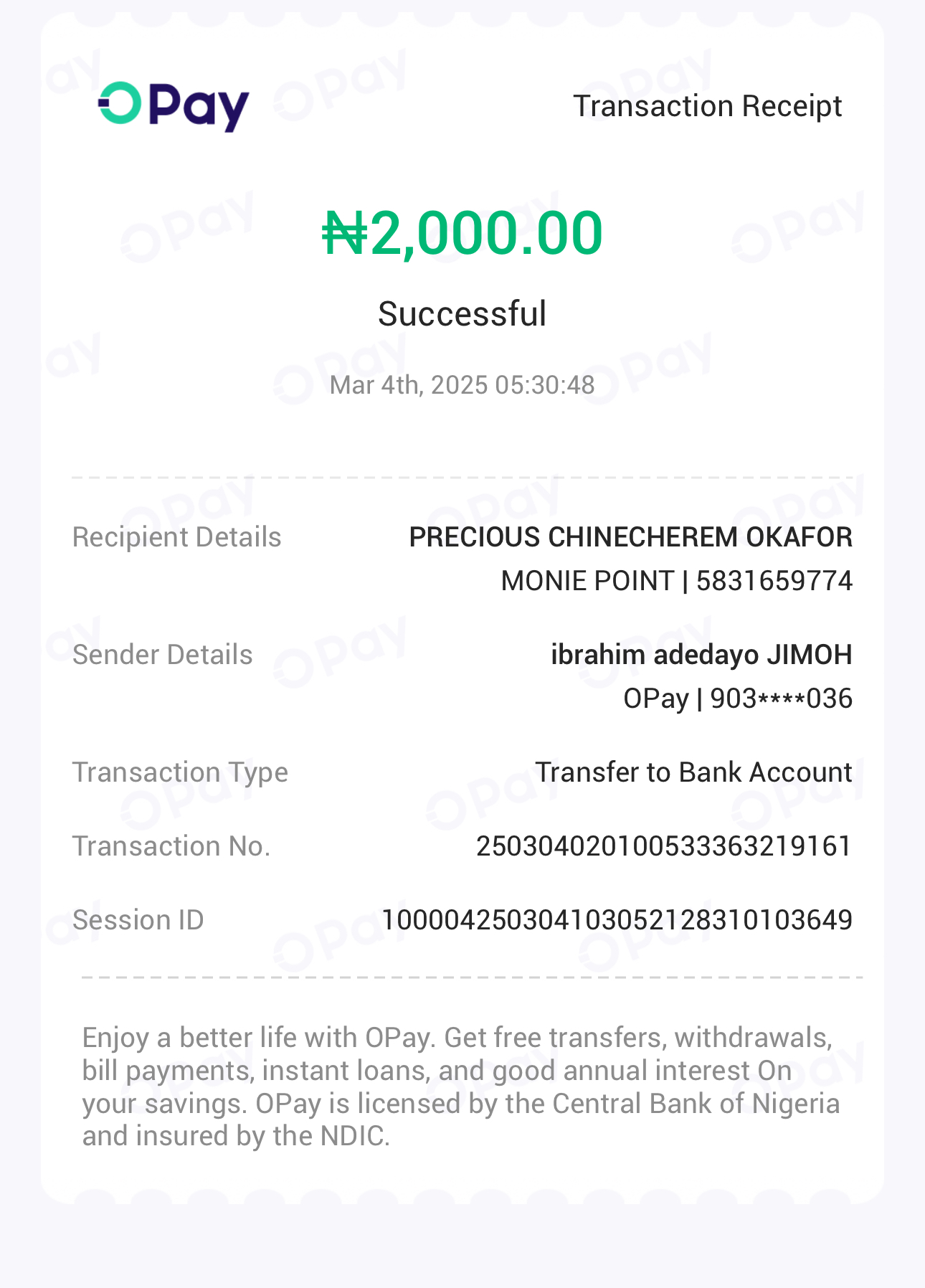Select the Transfer to Bank Account value
This screenshot has height=1288, width=925.
point(693,772)
